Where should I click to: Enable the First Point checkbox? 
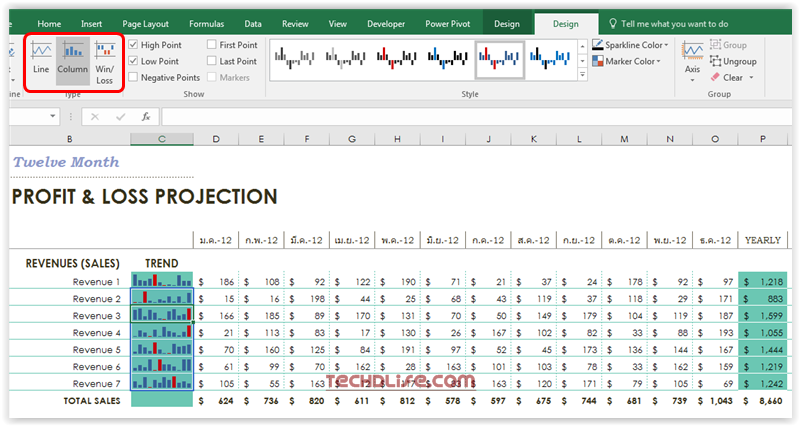(x=212, y=45)
